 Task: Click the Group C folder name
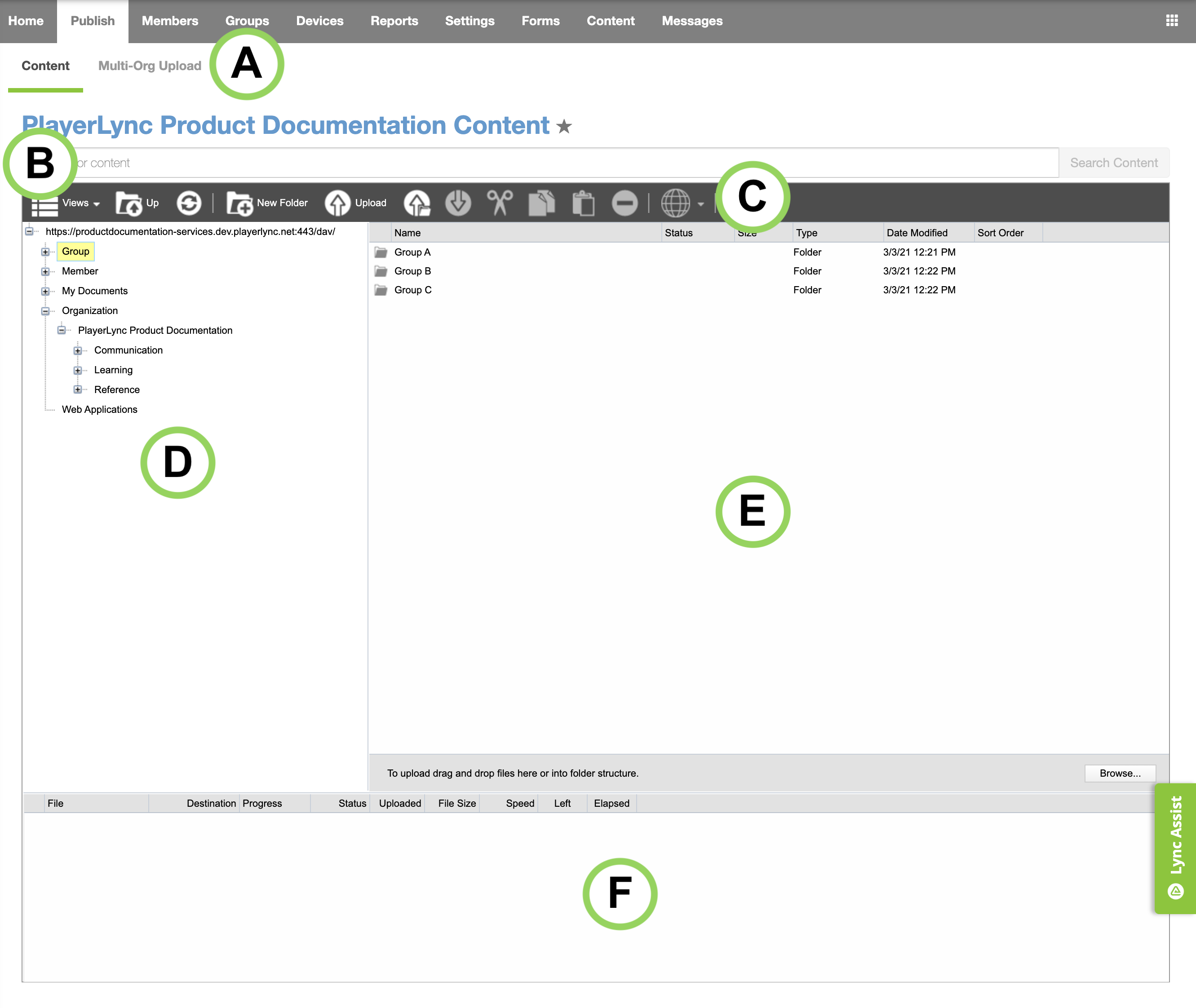(x=413, y=290)
